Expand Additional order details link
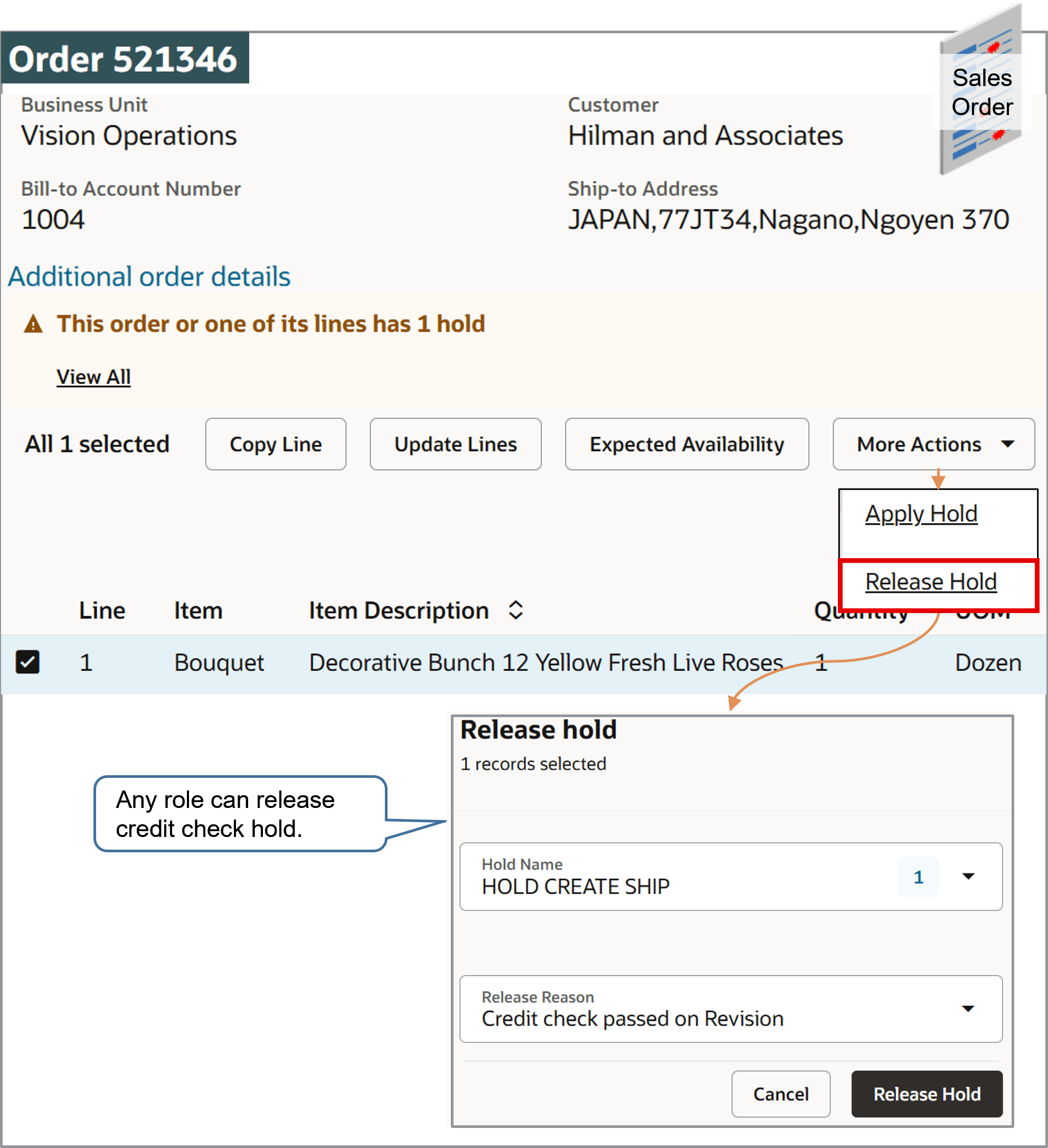Image resolution: width=1048 pixels, height=1148 pixels. coord(149,277)
